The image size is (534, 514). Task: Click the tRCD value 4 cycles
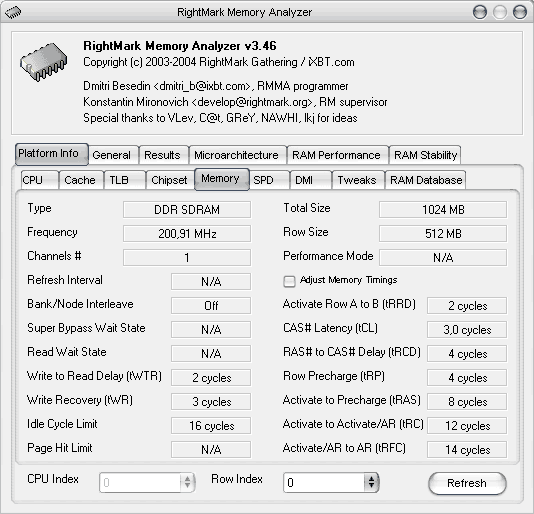pos(467,354)
